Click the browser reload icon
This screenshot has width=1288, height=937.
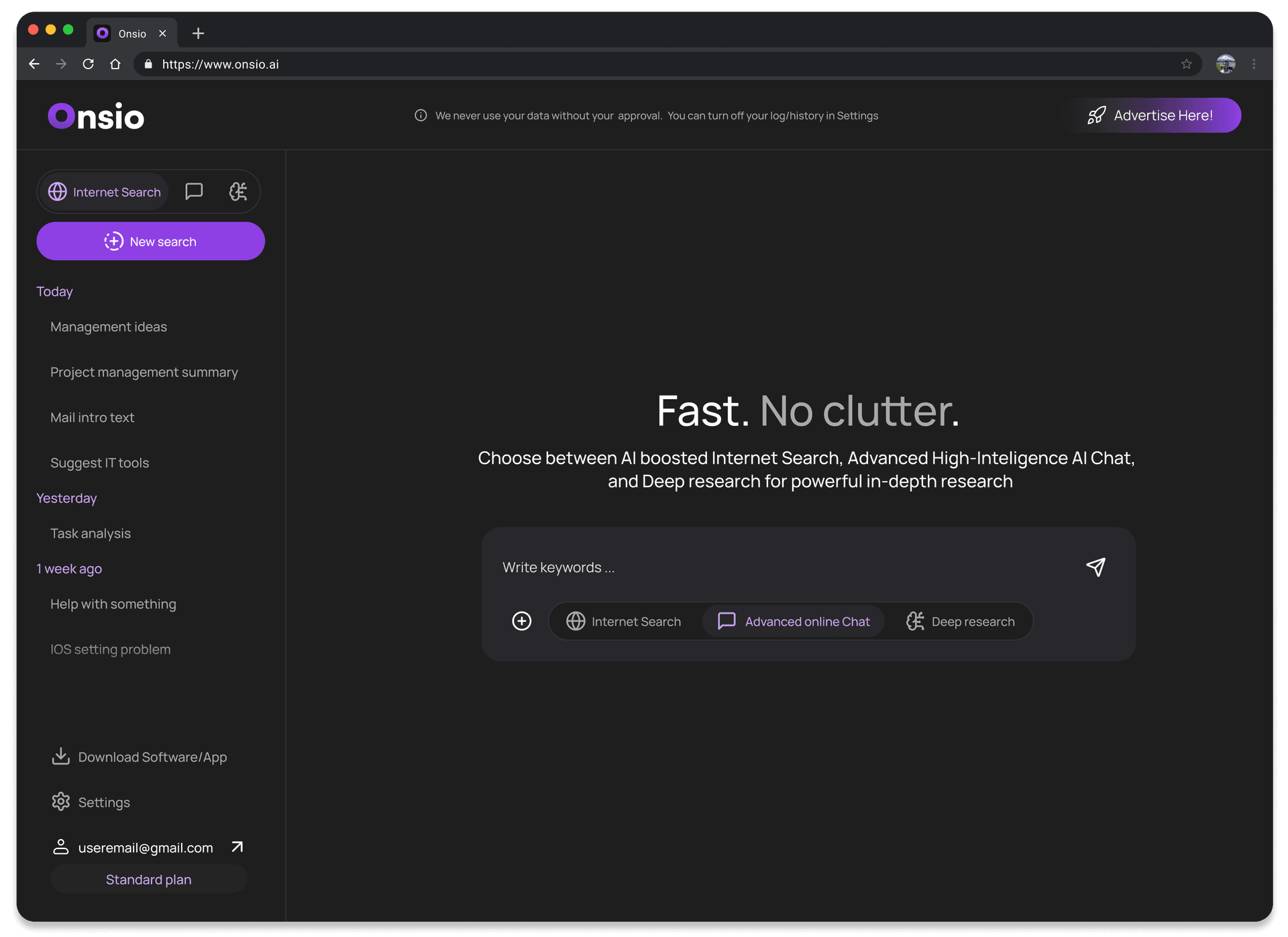[88, 64]
